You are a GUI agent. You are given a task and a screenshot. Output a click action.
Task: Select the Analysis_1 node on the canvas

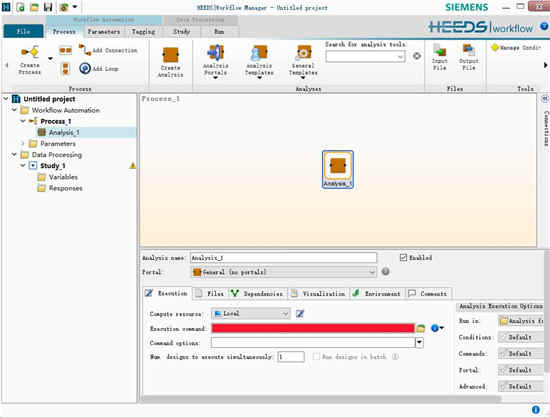(x=338, y=170)
